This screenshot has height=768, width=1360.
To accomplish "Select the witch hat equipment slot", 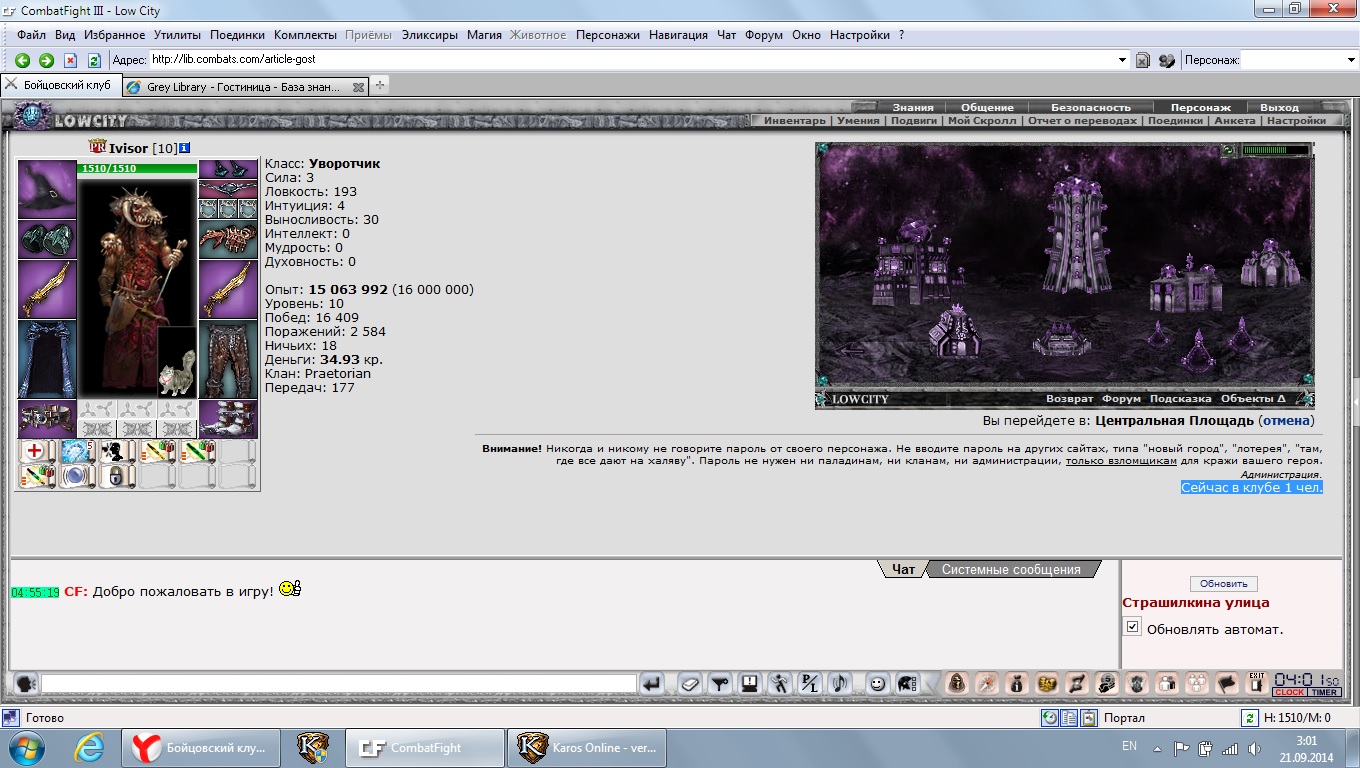I will pos(47,189).
